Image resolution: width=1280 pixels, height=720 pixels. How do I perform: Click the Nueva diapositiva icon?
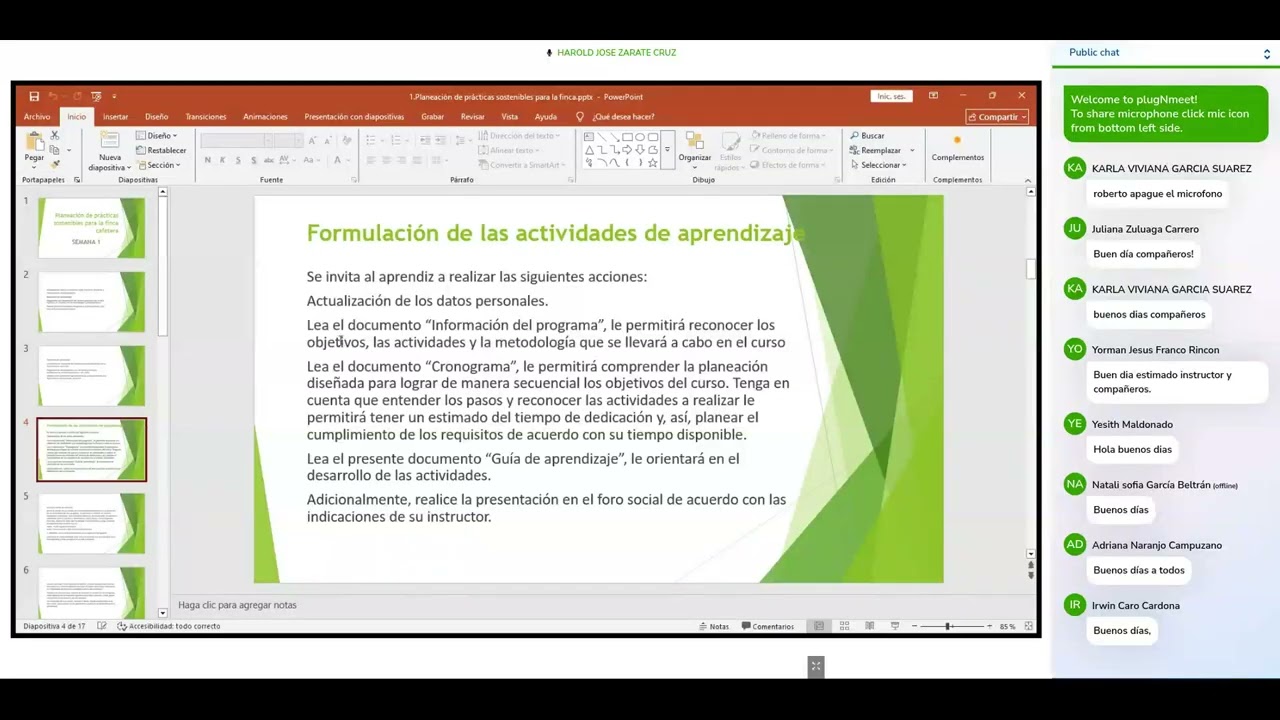[x=109, y=141]
